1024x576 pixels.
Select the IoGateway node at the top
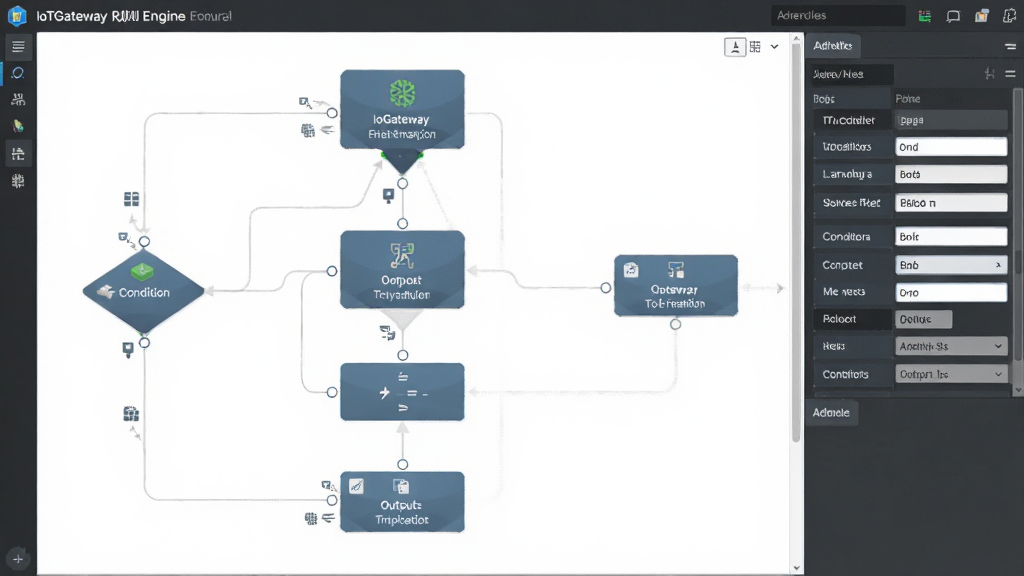[402, 110]
